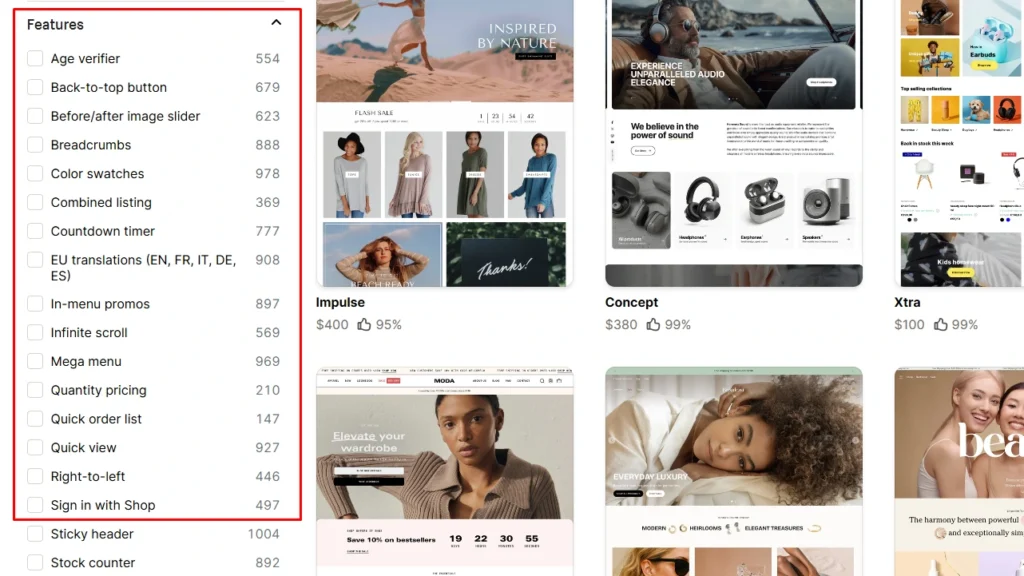Check the Right-to-left filter
Viewport: 1024px width, 576px height.
(x=36, y=476)
